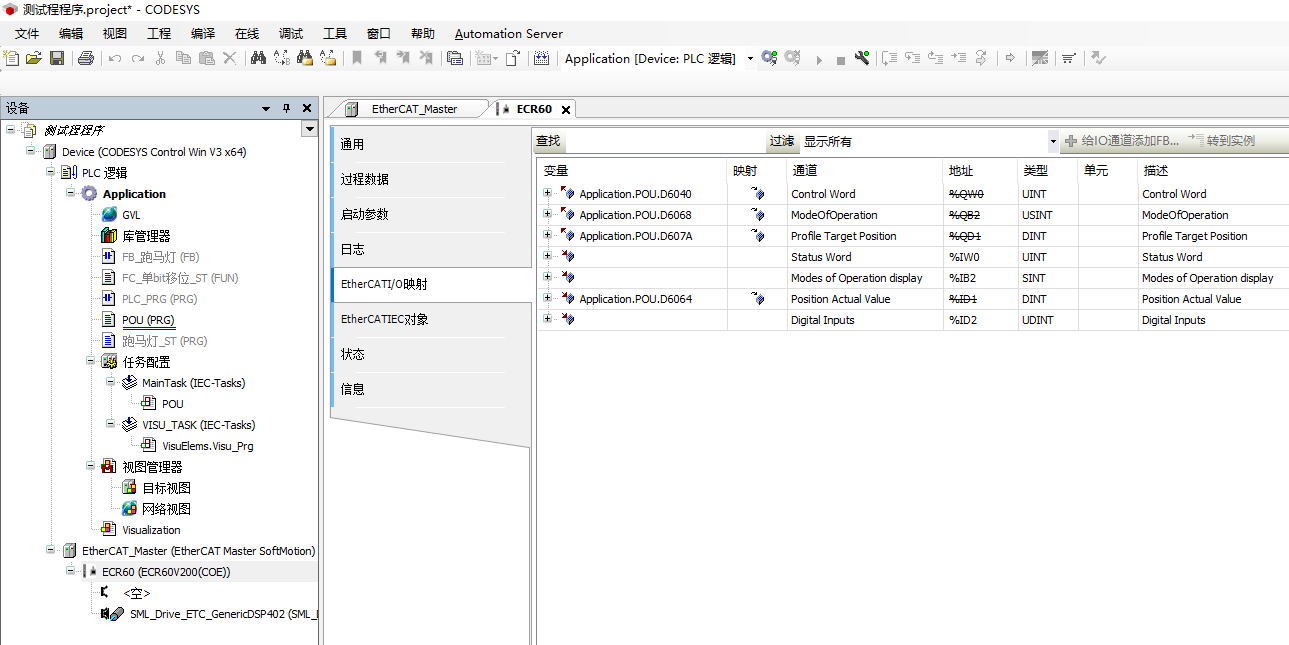
Task: Click the 变量 column header
Action: [x=632, y=170]
